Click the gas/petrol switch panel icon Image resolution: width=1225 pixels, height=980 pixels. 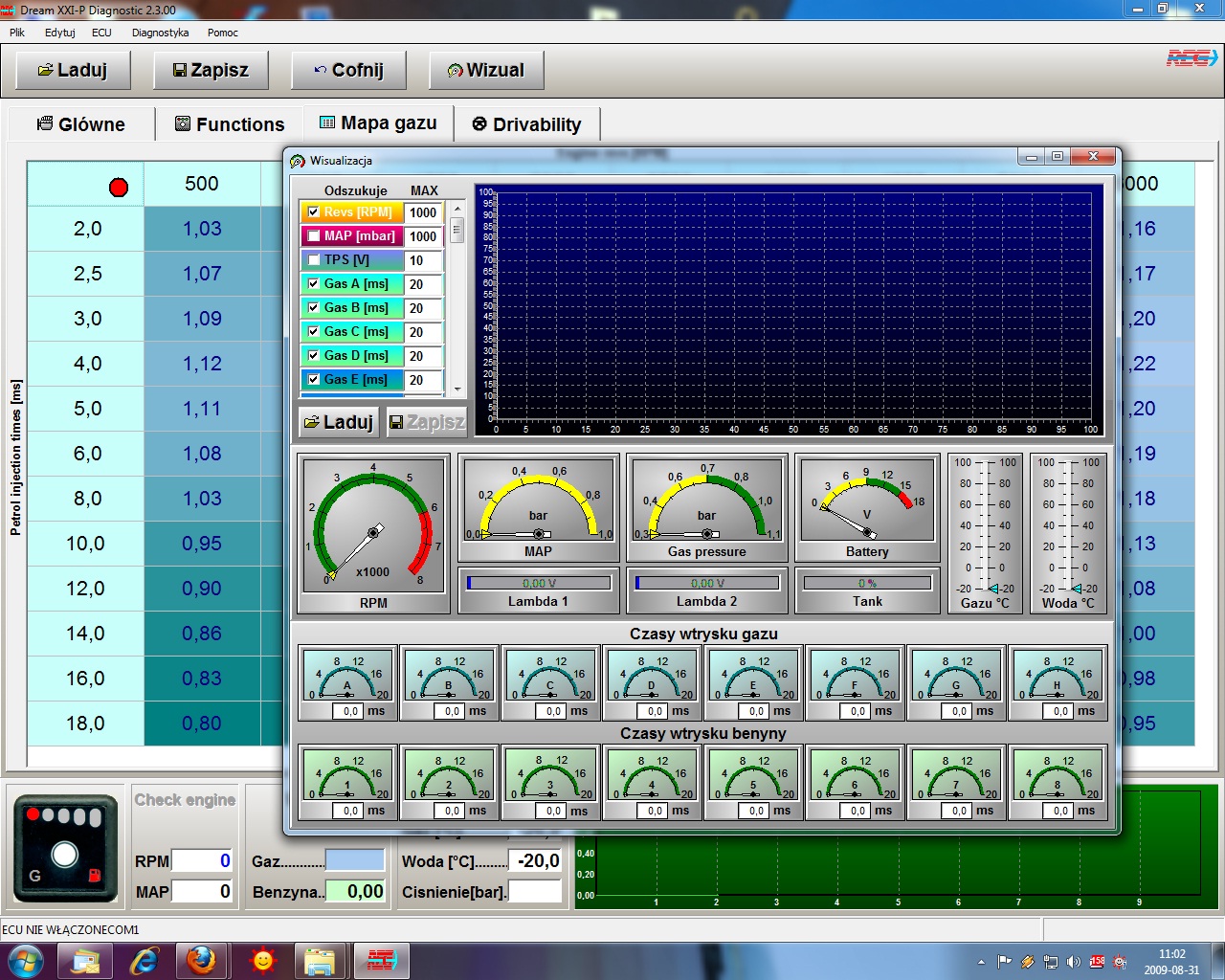pyautogui.click(x=65, y=848)
